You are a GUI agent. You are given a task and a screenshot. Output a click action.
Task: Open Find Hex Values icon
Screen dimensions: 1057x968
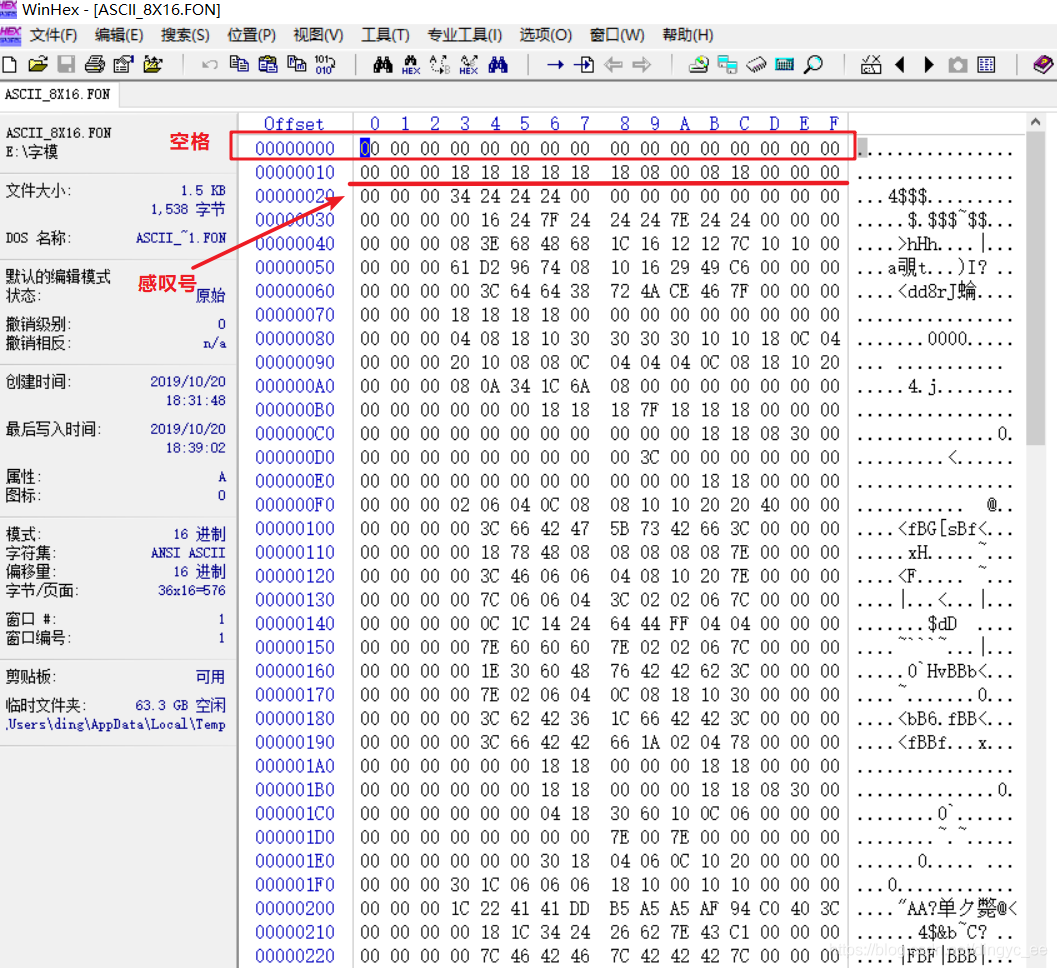point(411,65)
